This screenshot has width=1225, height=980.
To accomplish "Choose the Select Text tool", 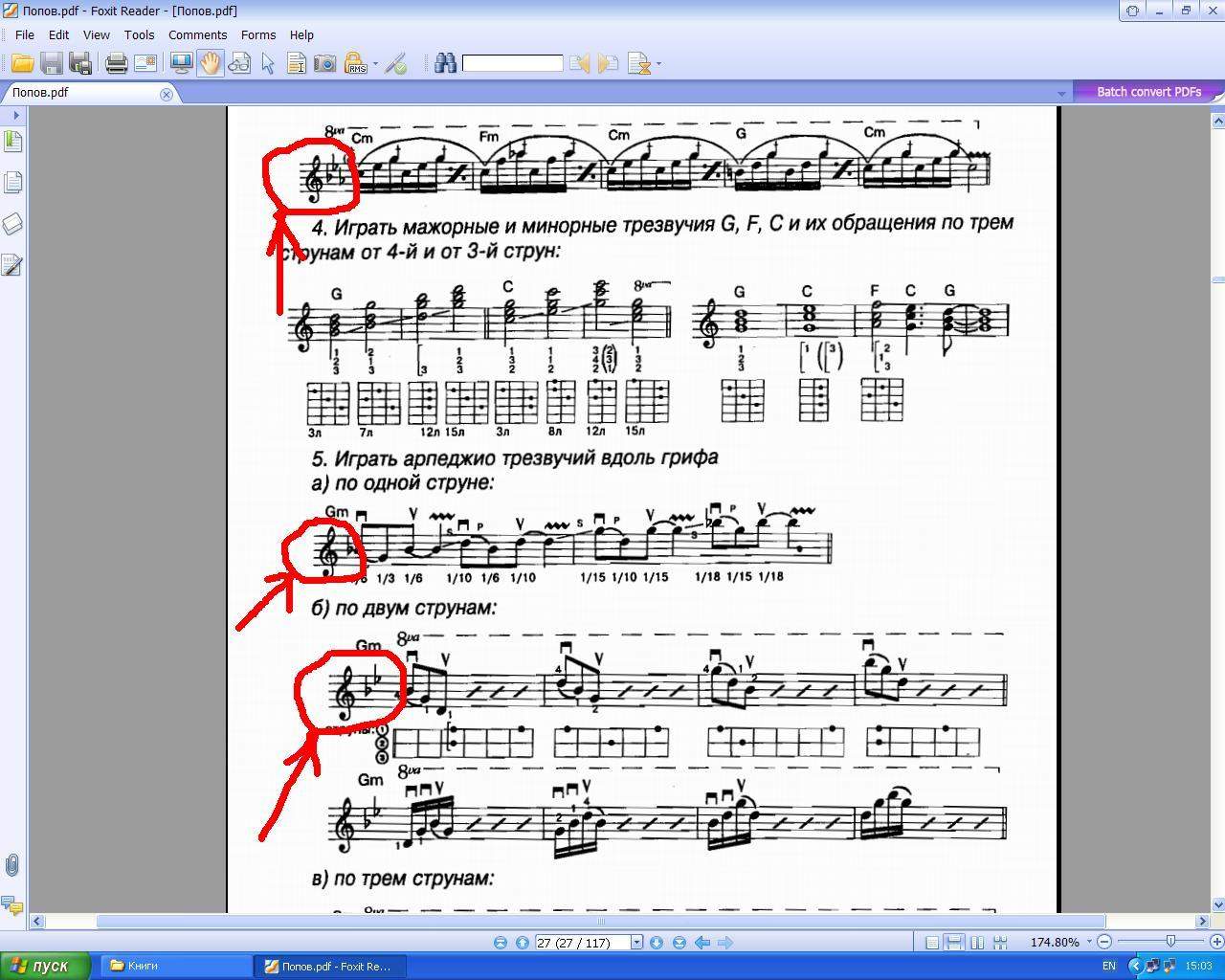I will [x=297, y=64].
